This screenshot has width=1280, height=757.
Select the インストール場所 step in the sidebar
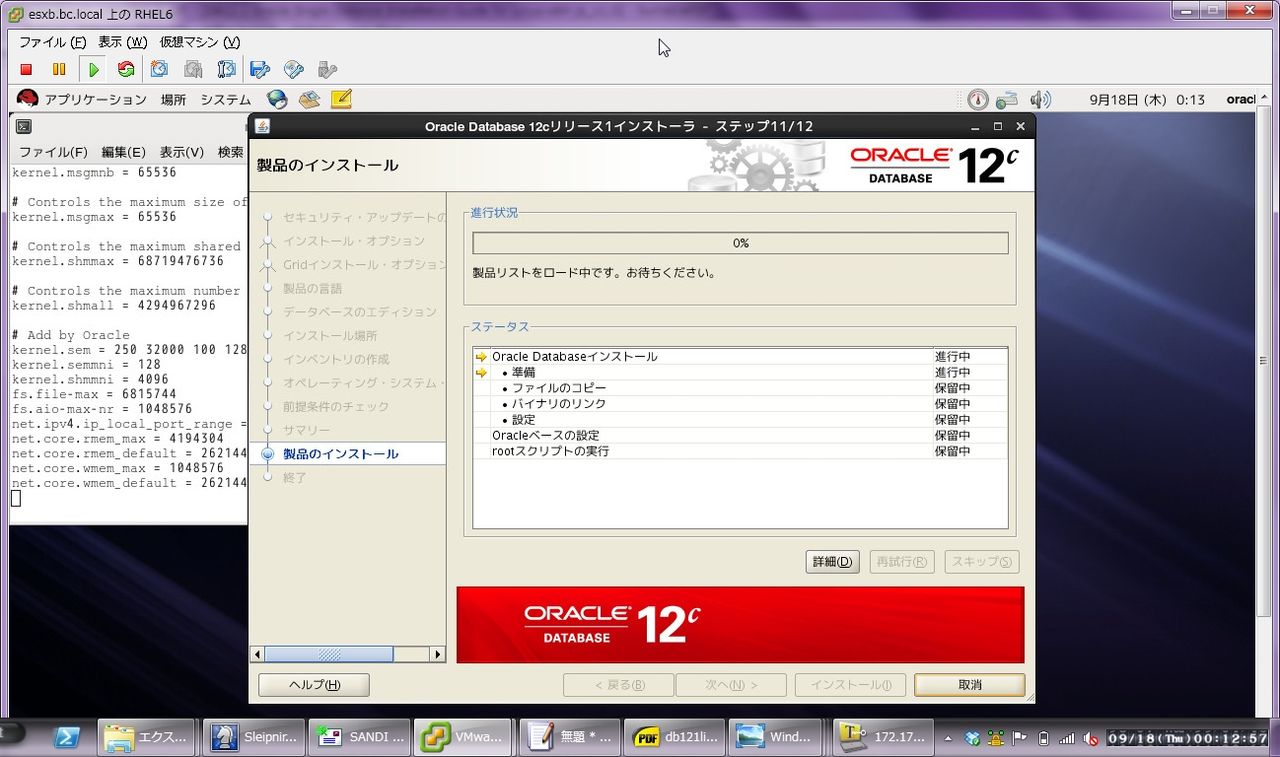pos(330,336)
